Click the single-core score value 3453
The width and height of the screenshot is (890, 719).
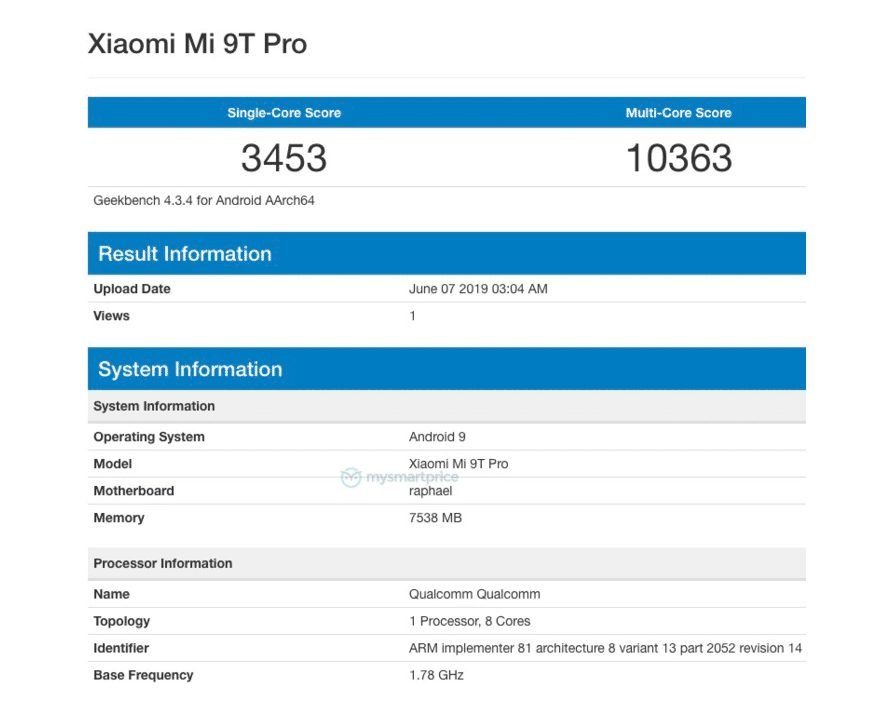pos(284,158)
